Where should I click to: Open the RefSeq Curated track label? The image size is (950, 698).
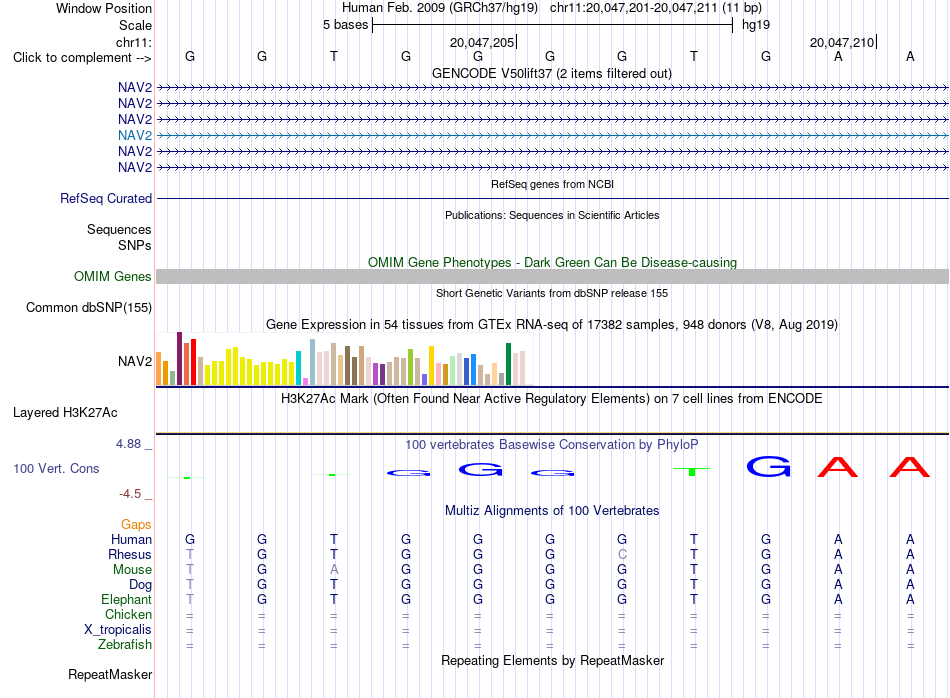click(x=106, y=198)
